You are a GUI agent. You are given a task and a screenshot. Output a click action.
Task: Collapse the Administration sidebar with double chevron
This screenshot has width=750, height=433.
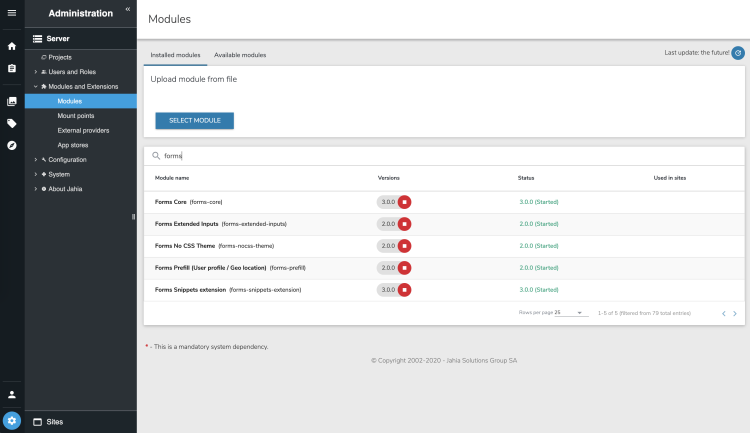(x=128, y=9)
